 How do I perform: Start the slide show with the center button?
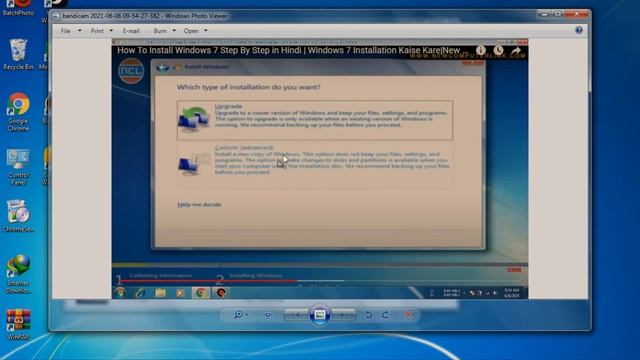pyautogui.click(x=320, y=315)
